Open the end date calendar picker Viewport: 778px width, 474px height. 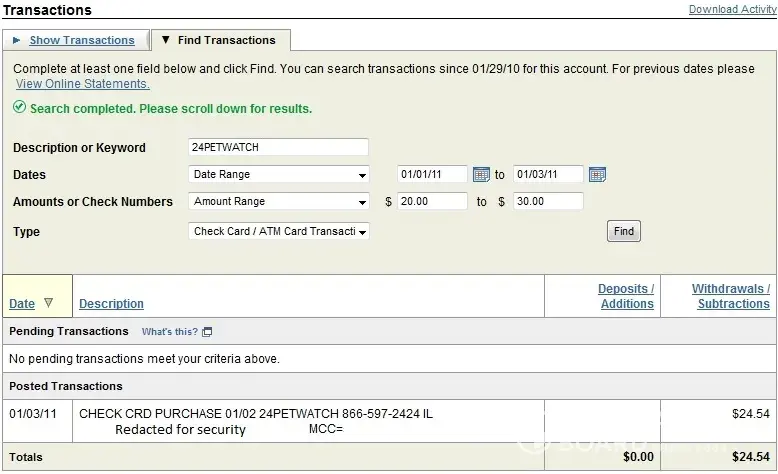point(597,174)
